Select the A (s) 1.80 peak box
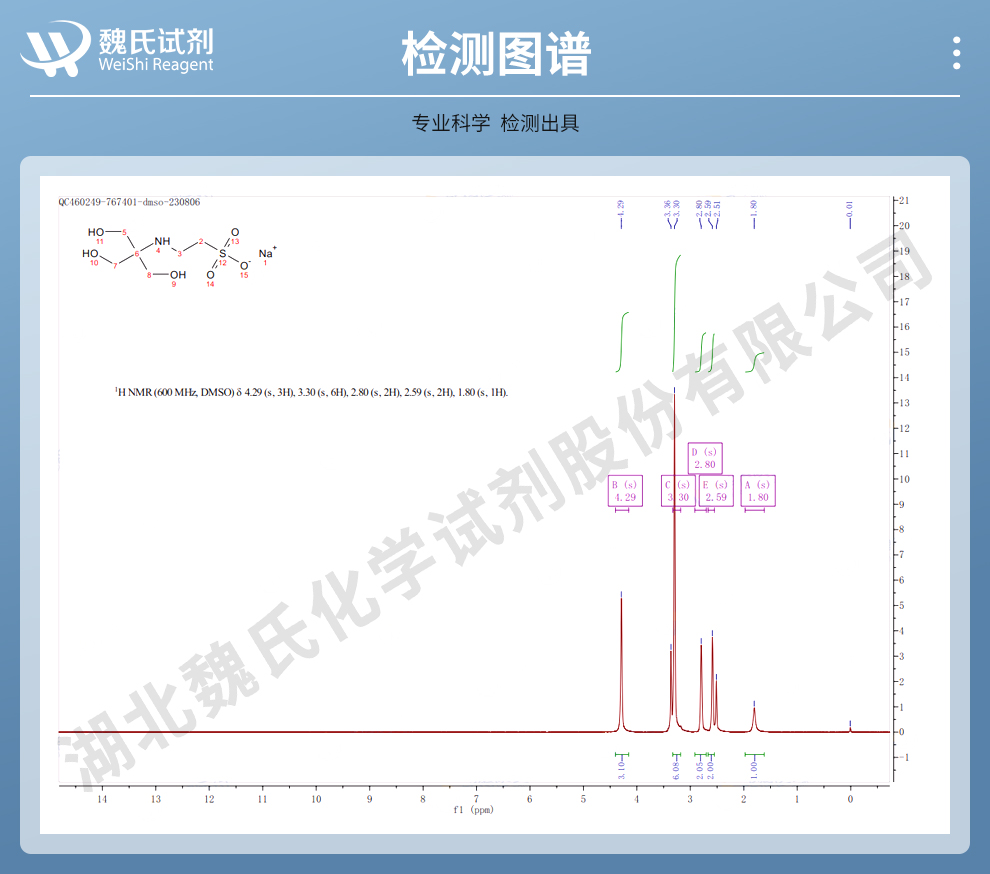Viewport: 990px width, 874px height. pos(757,491)
